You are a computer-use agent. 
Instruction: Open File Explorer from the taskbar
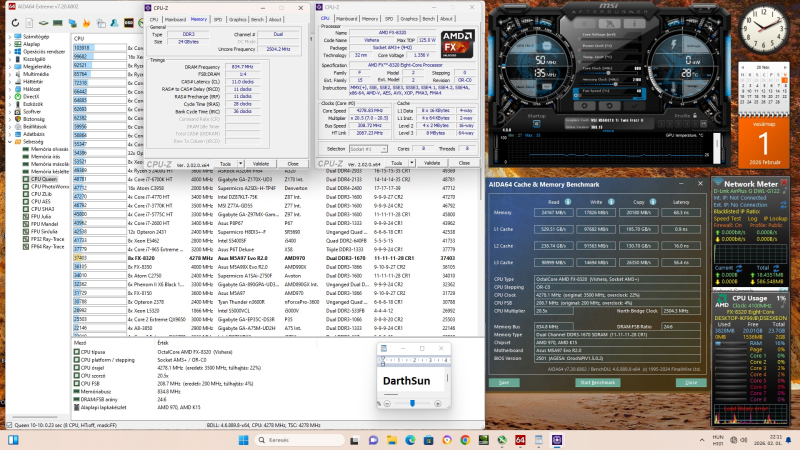(x=391, y=440)
